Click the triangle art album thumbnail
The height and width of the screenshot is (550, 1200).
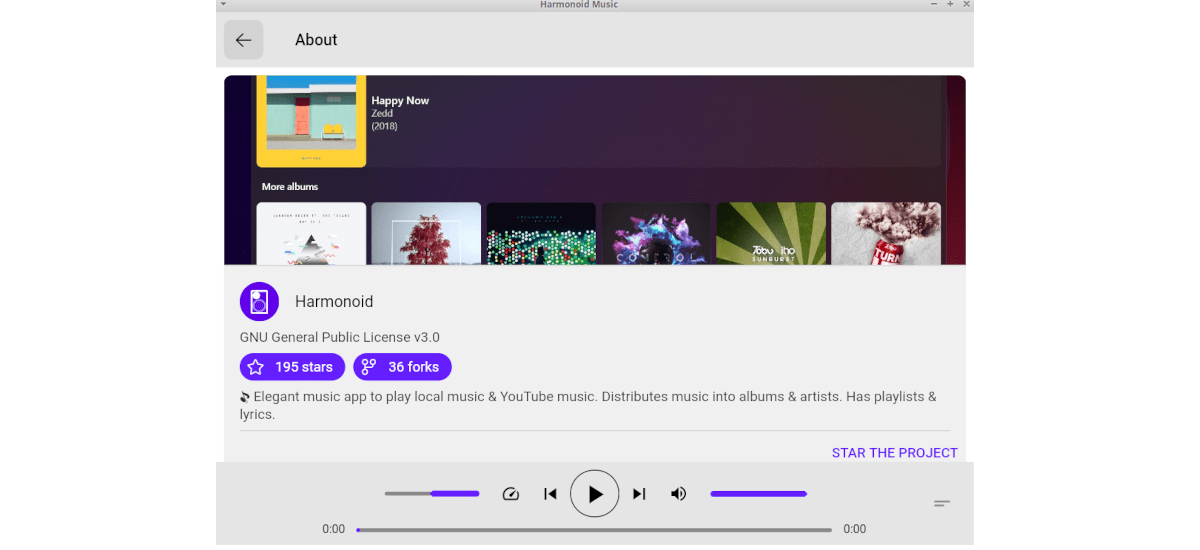coord(311,233)
